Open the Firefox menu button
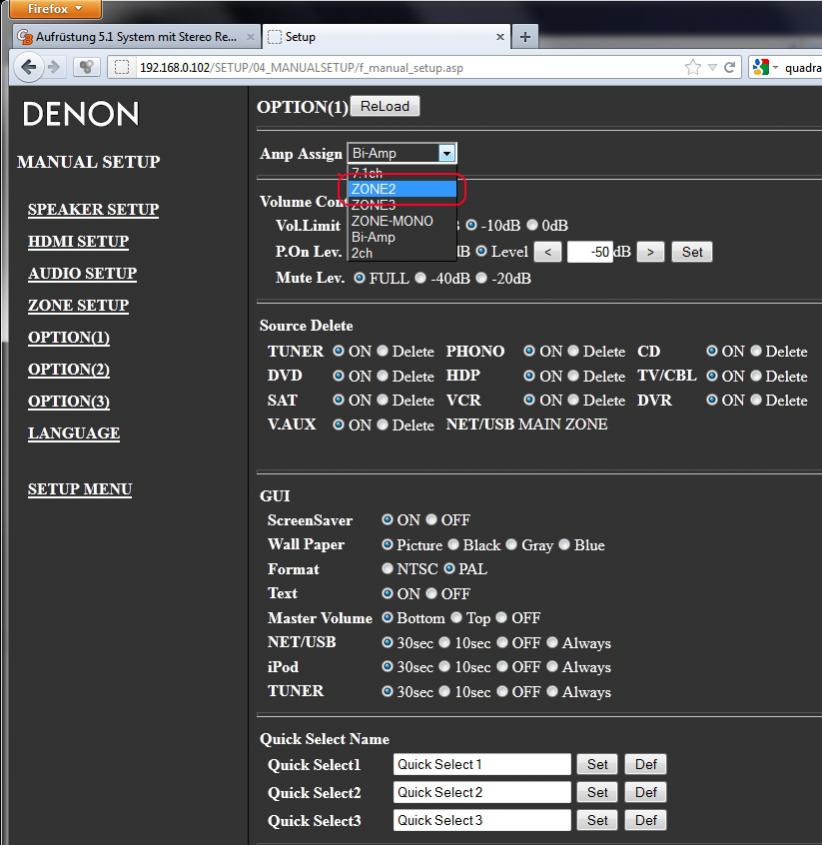The image size is (822, 845). 55,9
